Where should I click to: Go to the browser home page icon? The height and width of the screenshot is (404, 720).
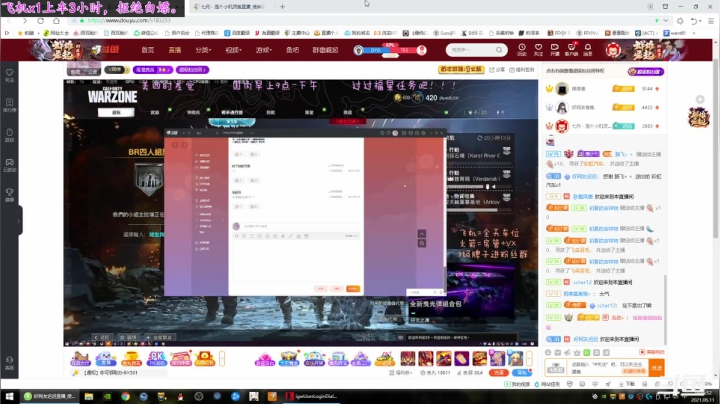pyautogui.click(x=56, y=21)
